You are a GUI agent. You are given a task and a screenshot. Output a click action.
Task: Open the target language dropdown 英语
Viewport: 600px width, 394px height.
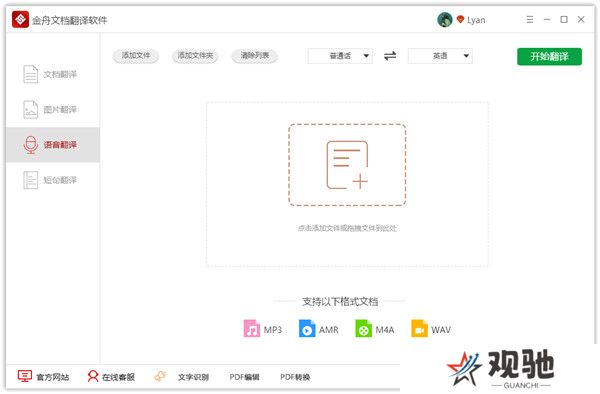pyautogui.click(x=440, y=56)
